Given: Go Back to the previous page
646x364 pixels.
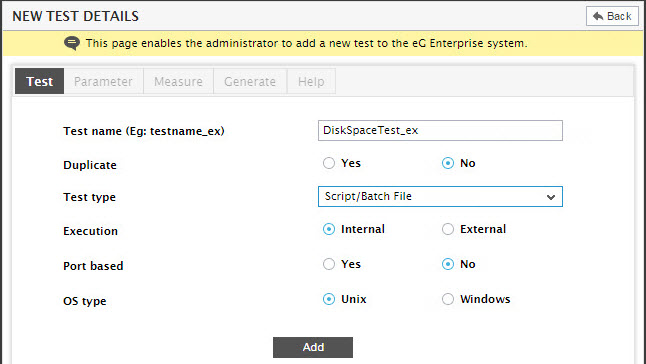Looking at the screenshot, I should pos(612,16).
